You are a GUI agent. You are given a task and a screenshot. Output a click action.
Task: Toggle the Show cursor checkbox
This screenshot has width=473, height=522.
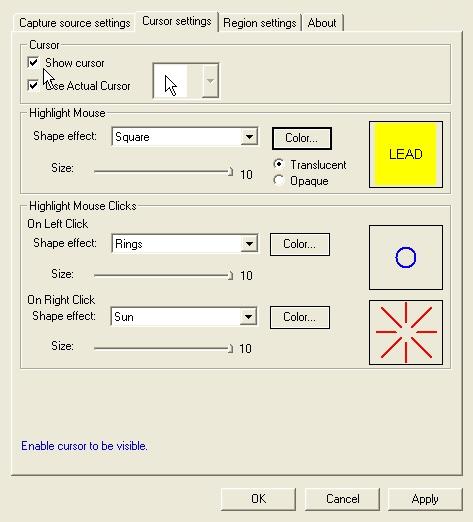(x=33, y=63)
